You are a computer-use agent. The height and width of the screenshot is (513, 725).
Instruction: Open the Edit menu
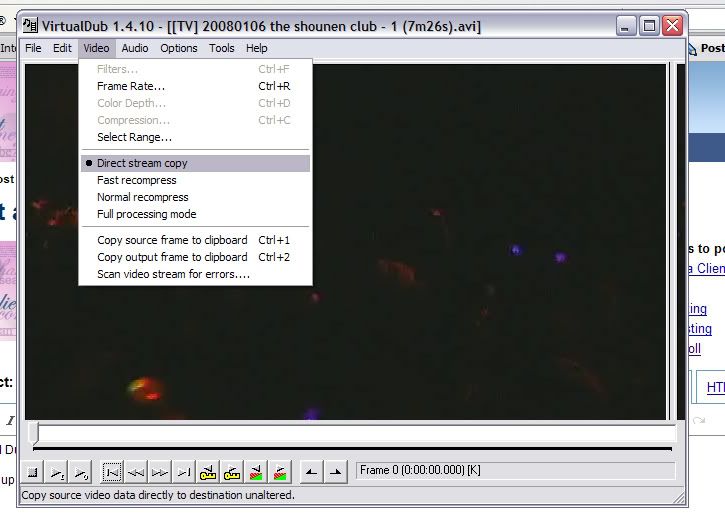(62, 48)
